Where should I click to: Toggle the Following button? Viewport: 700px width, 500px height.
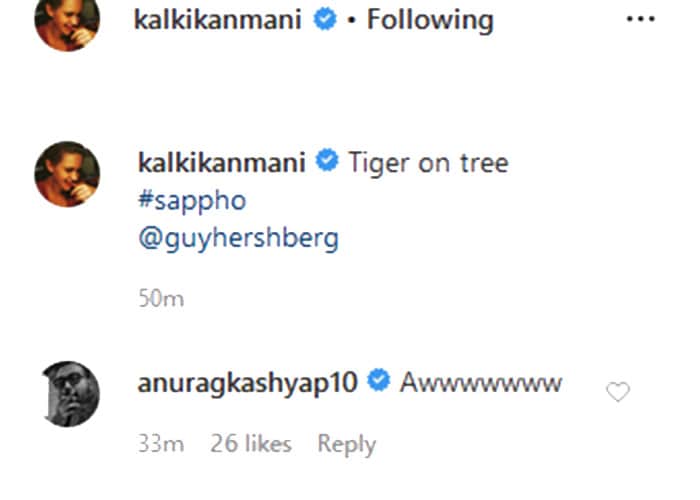[430, 20]
